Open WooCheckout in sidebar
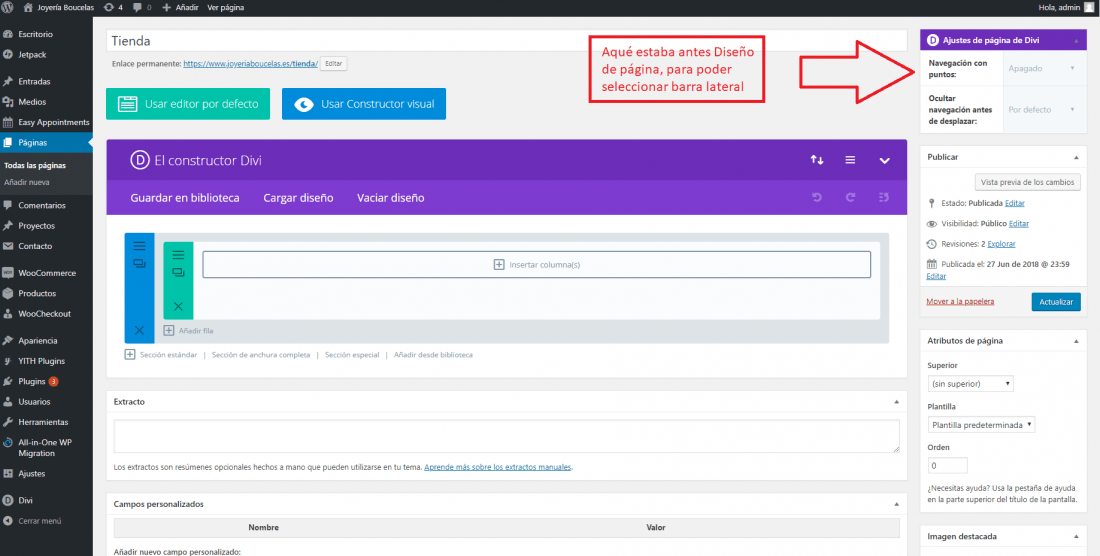 tap(46, 314)
